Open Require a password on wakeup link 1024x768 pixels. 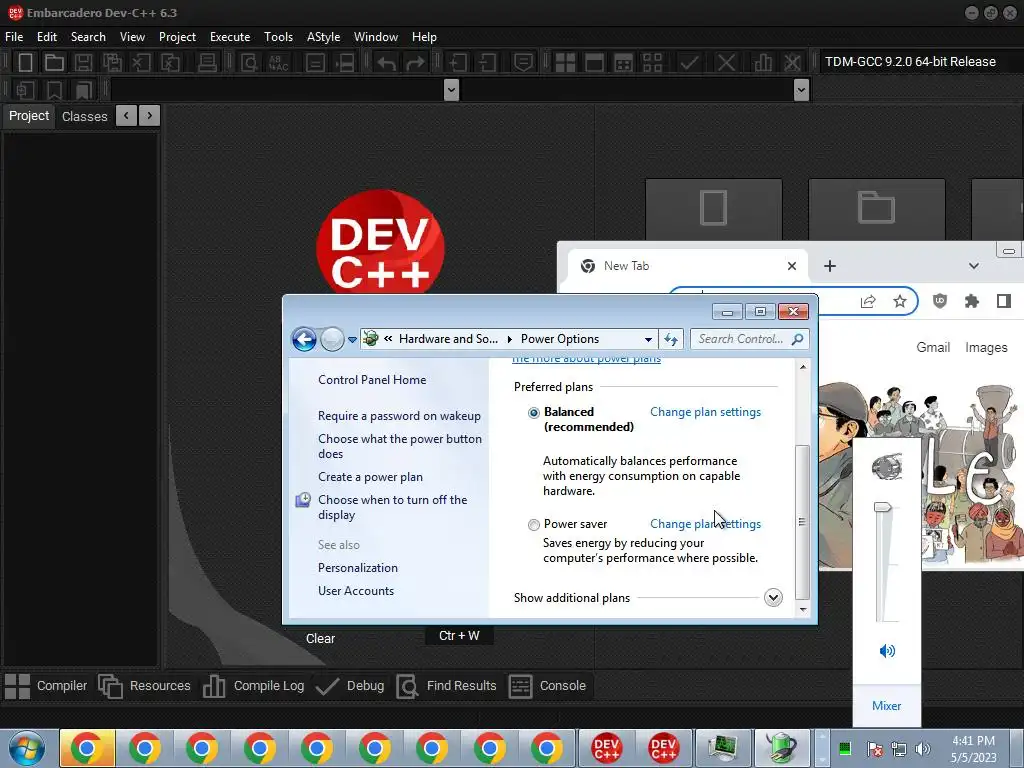[399, 416]
